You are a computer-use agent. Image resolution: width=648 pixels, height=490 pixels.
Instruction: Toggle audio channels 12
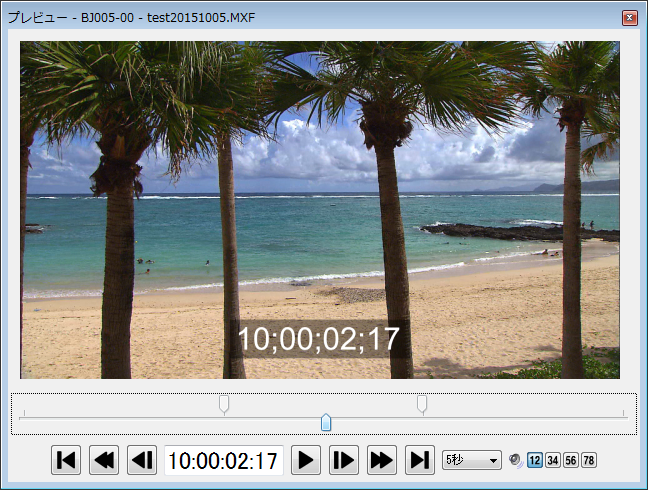pos(535,460)
